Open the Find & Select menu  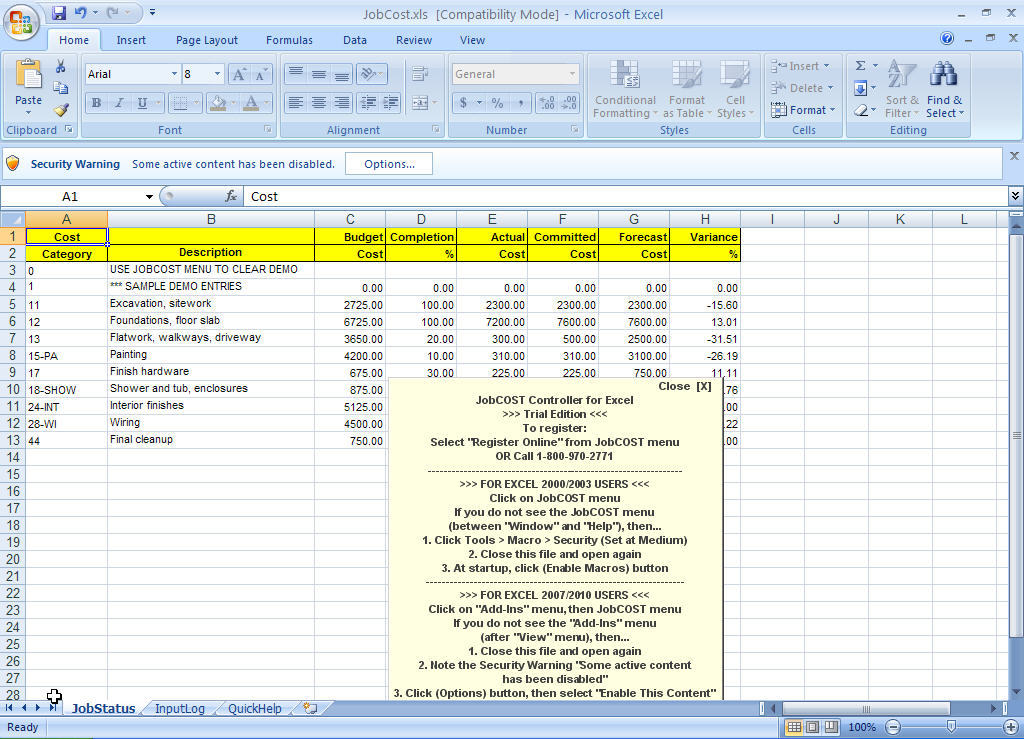tap(944, 89)
